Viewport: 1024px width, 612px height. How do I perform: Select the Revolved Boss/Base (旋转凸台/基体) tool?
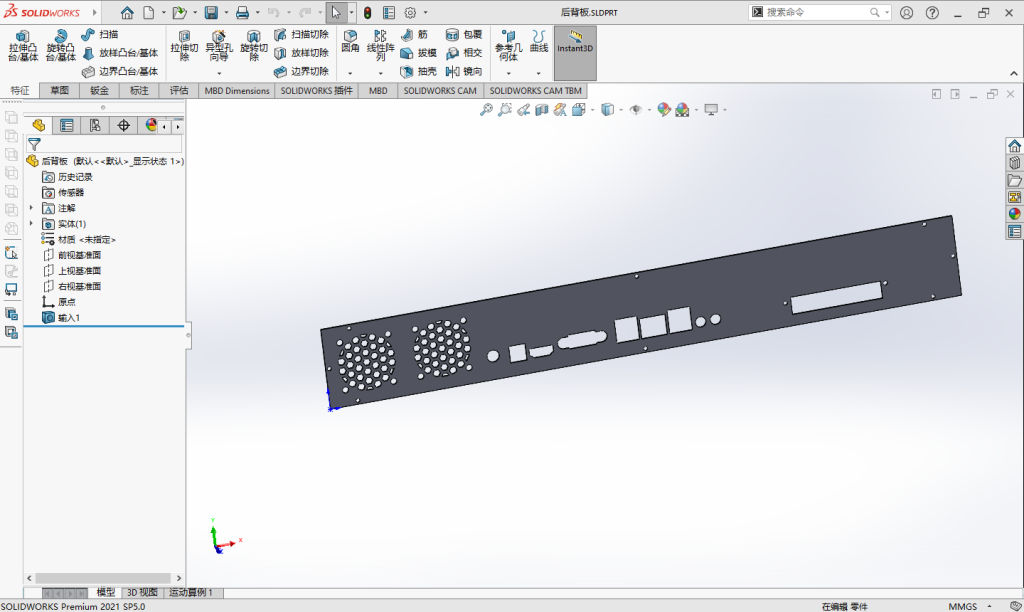click(x=60, y=46)
